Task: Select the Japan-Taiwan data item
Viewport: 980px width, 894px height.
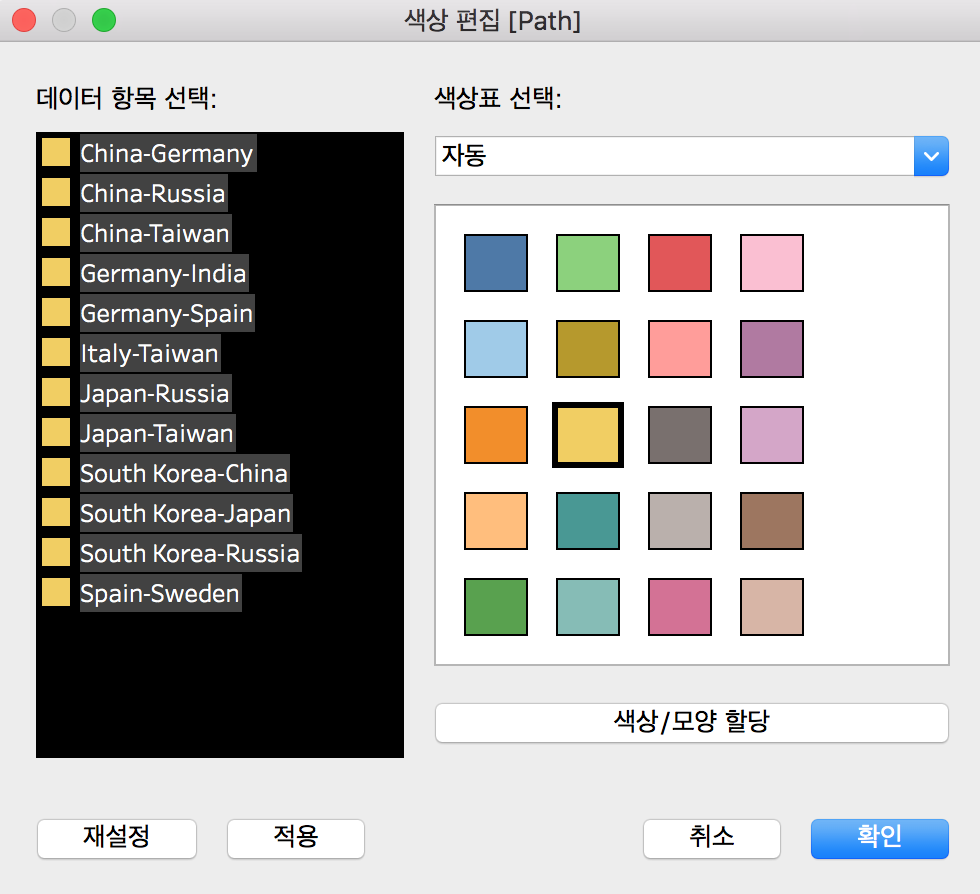Action: click(x=157, y=433)
